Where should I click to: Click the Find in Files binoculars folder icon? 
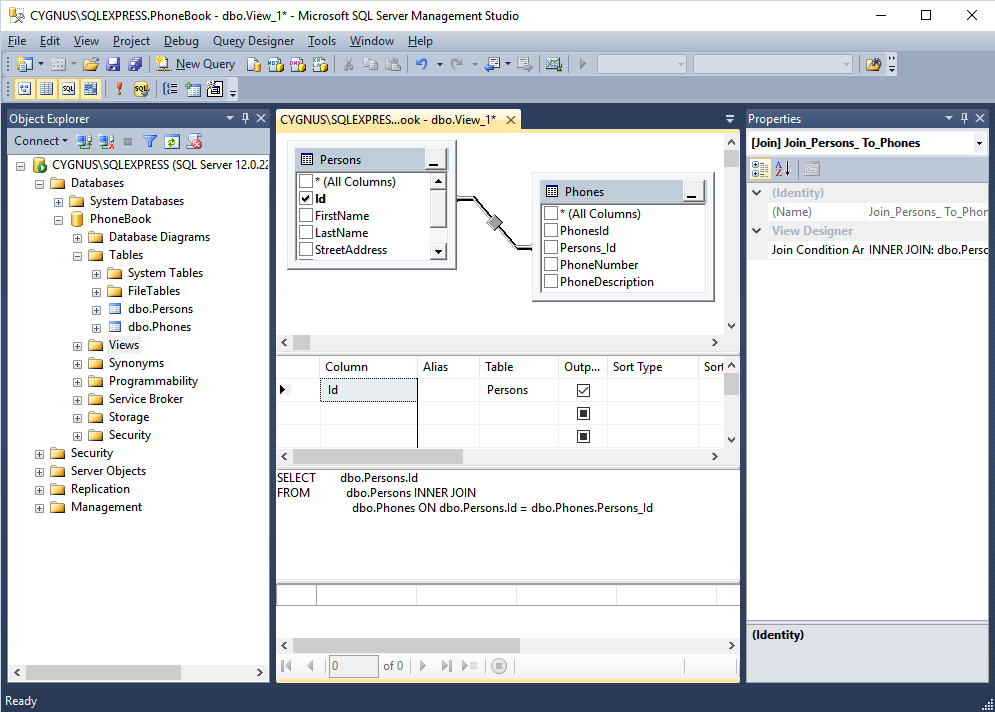pos(874,64)
